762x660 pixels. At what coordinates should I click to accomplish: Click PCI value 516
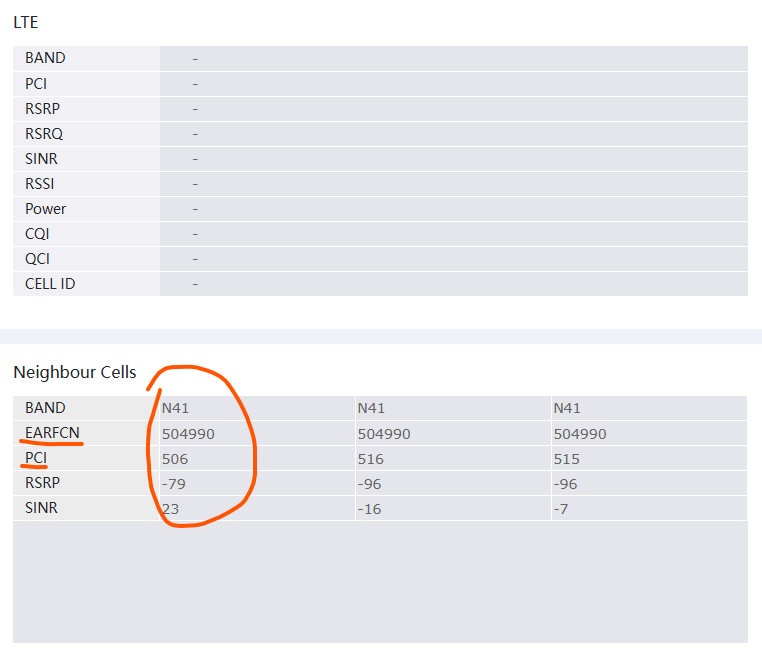tap(370, 459)
